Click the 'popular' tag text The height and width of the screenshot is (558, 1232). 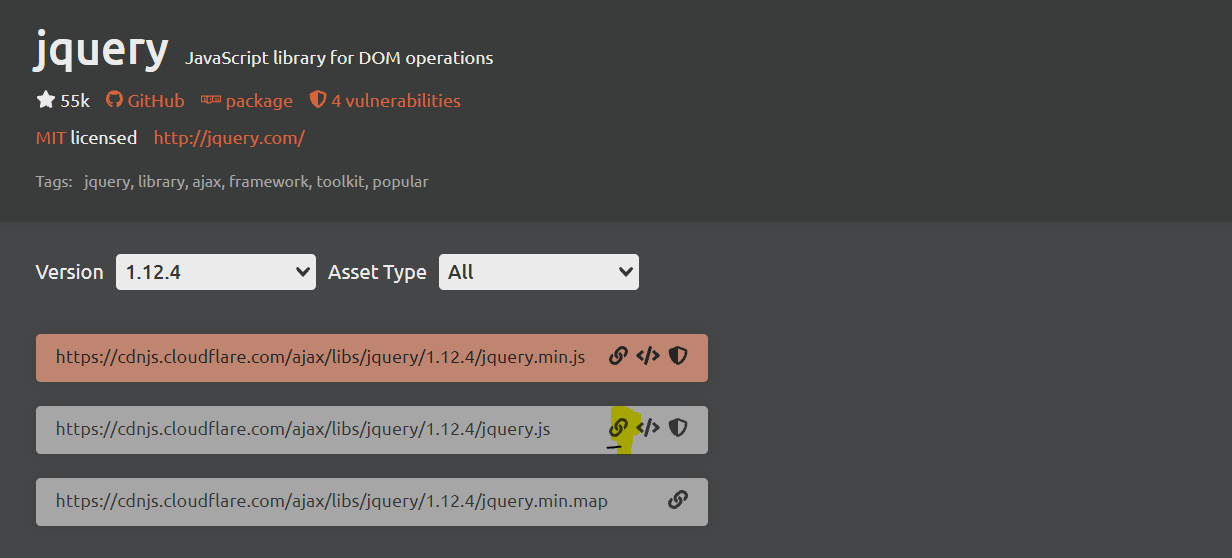point(400,182)
